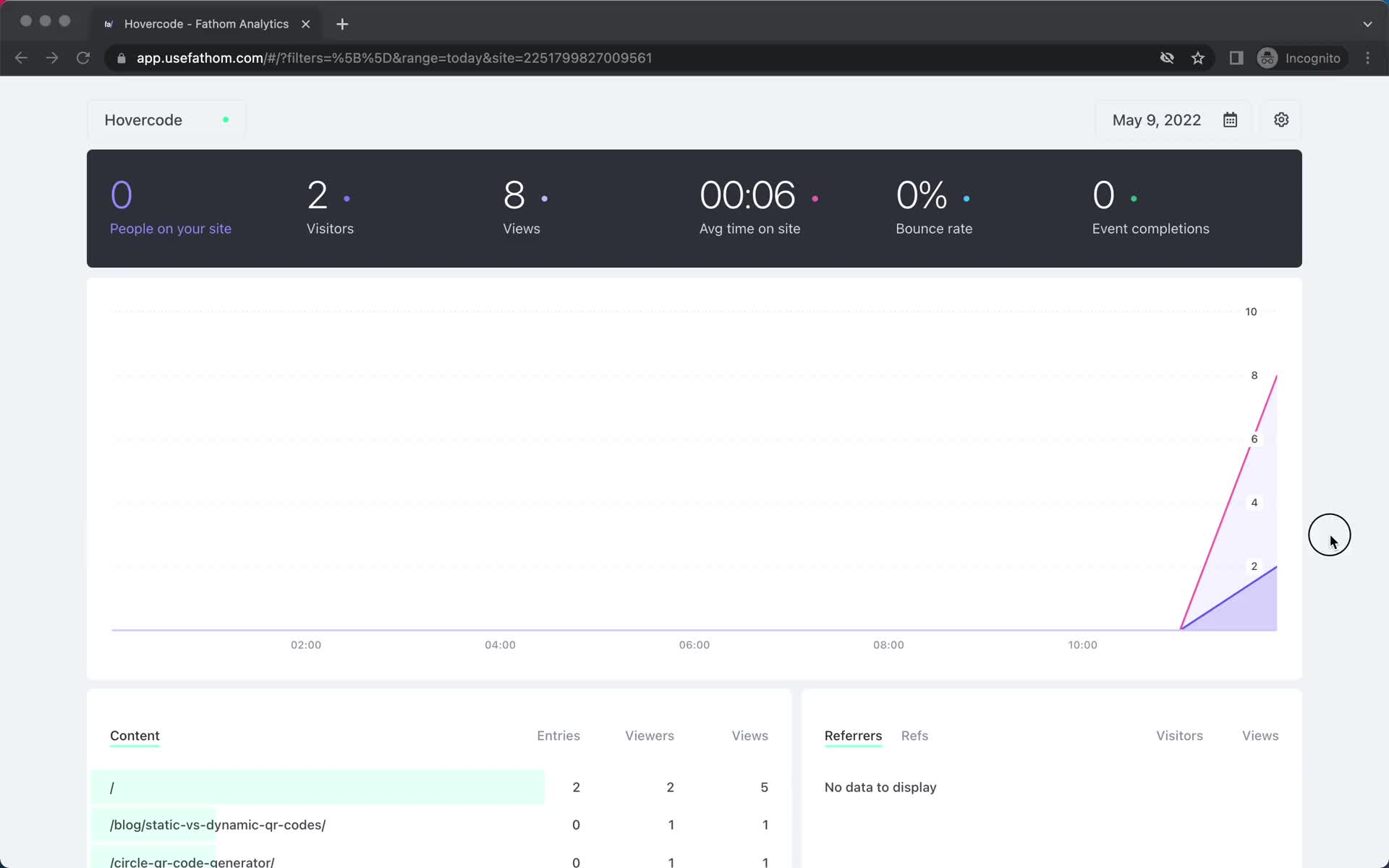
Task: Sort content by Views column
Action: pyautogui.click(x=749, y=736)
